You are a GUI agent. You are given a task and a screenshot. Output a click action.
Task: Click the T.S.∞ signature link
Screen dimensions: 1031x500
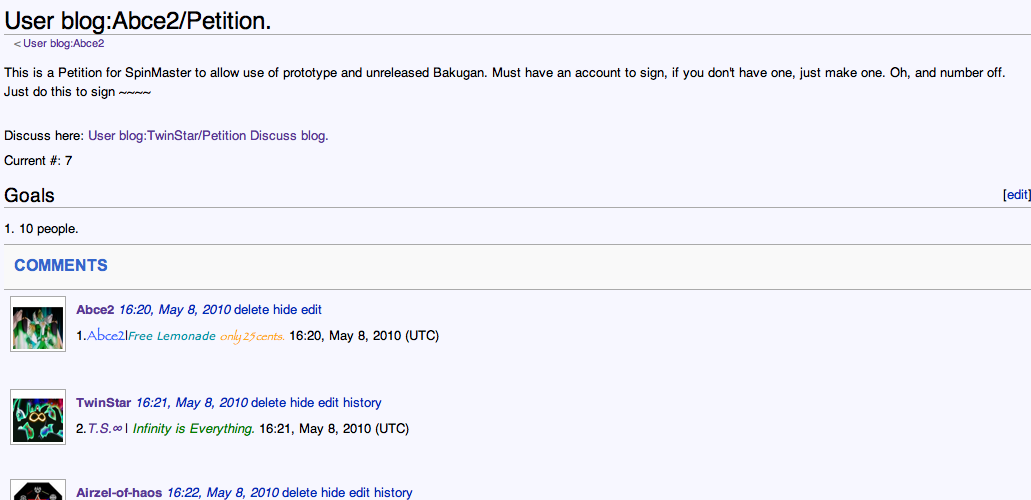105,429
